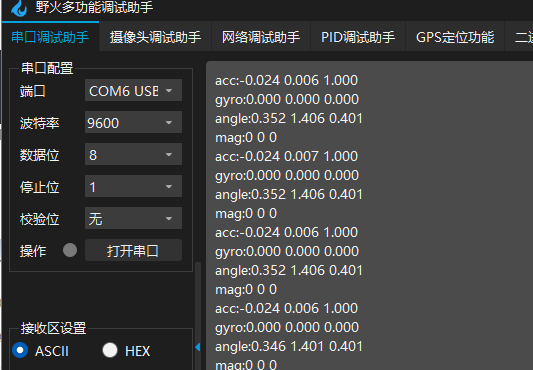Click the first acc:-0.024 0.006 1.000 line
This screenshot has width=533, height=370.
coord(287,81)
